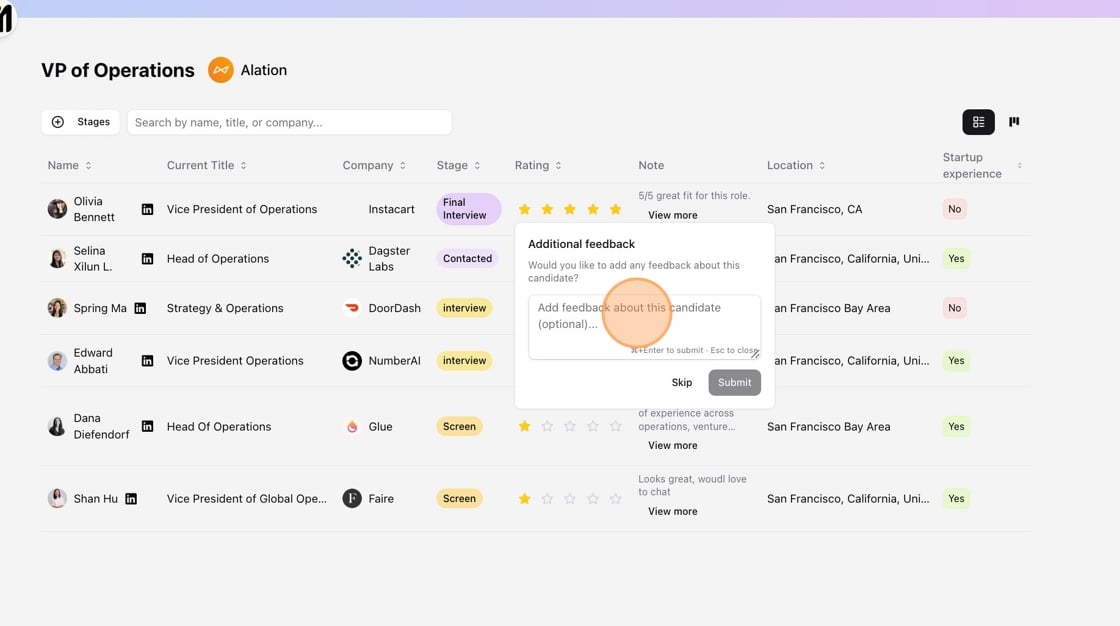
Task: Click the NumberAI logo
Action: pyautogui.click(x=351, y=361)
